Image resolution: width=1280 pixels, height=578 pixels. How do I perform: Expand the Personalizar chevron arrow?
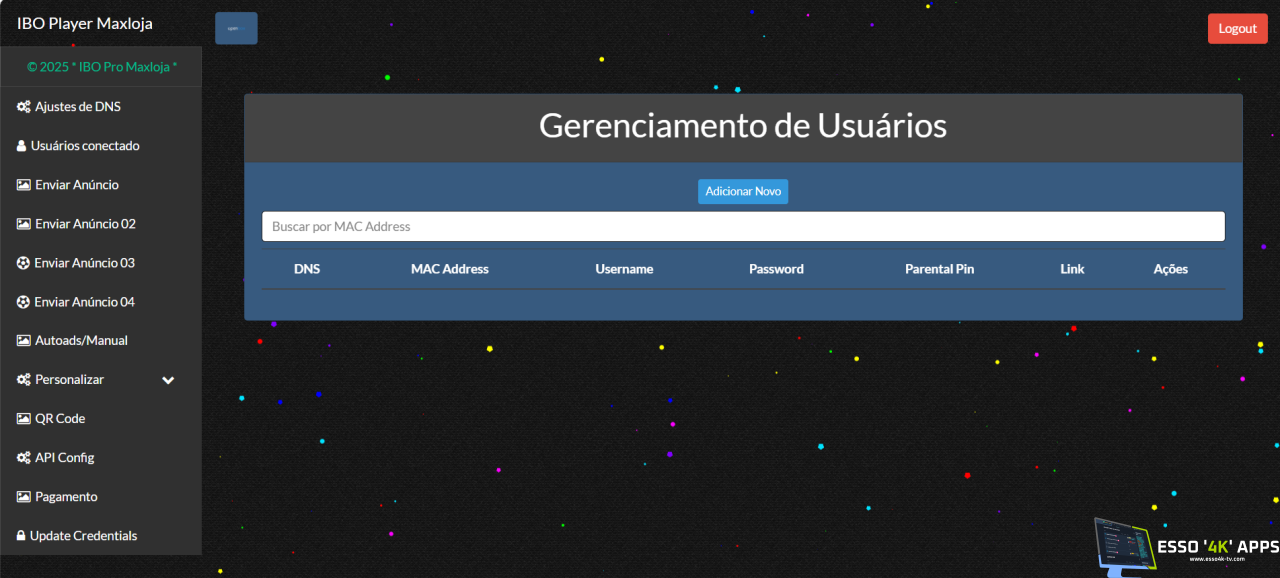click(168, 380)
